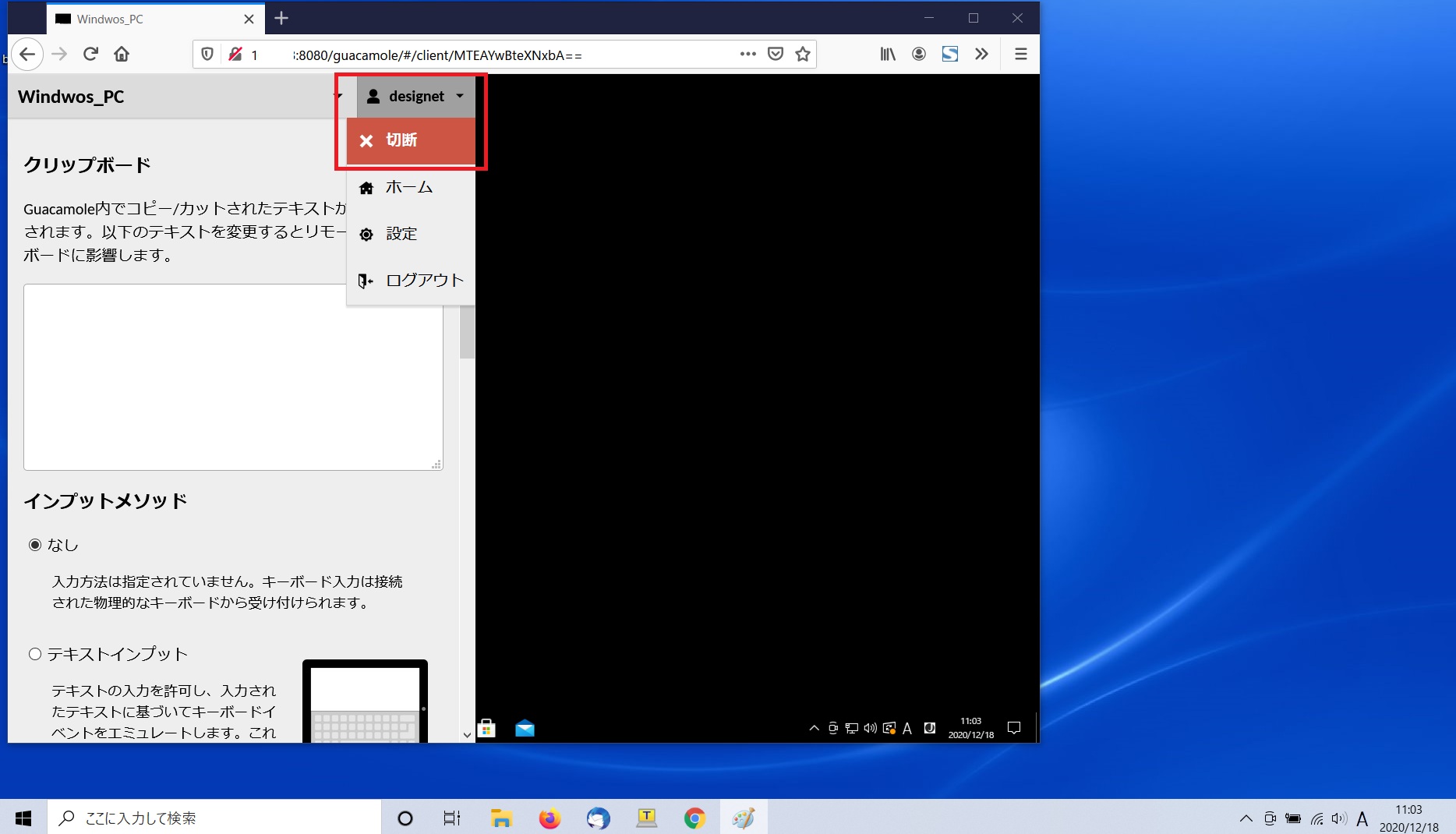Open Thunderbird from the taskbar
The image size is (1456, 834).
598,818
